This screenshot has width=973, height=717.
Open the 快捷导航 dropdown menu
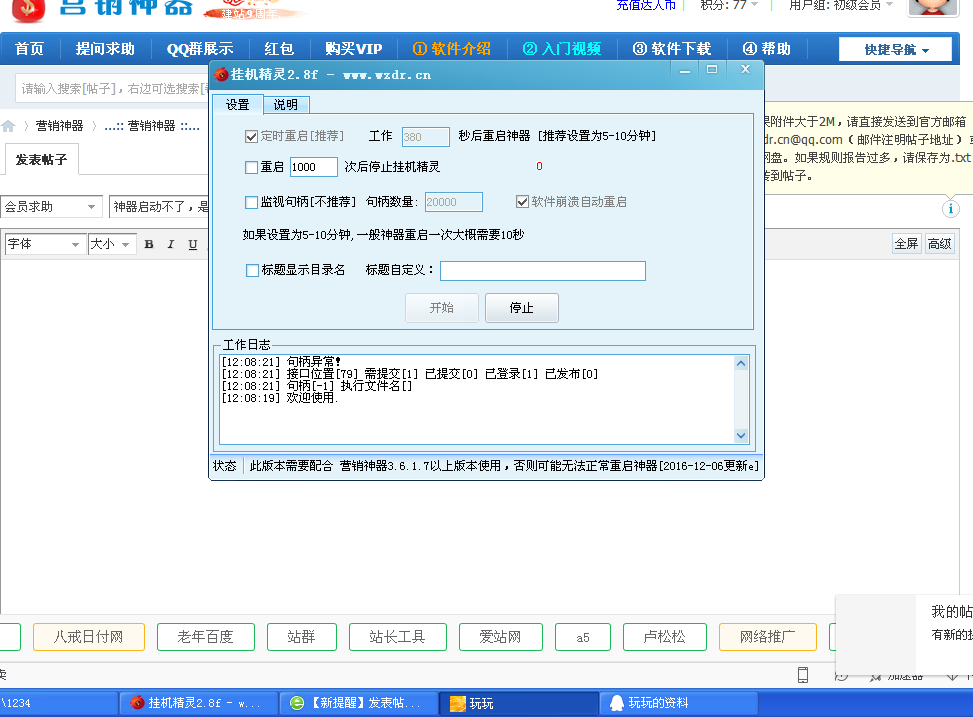[x=895, y=50]
